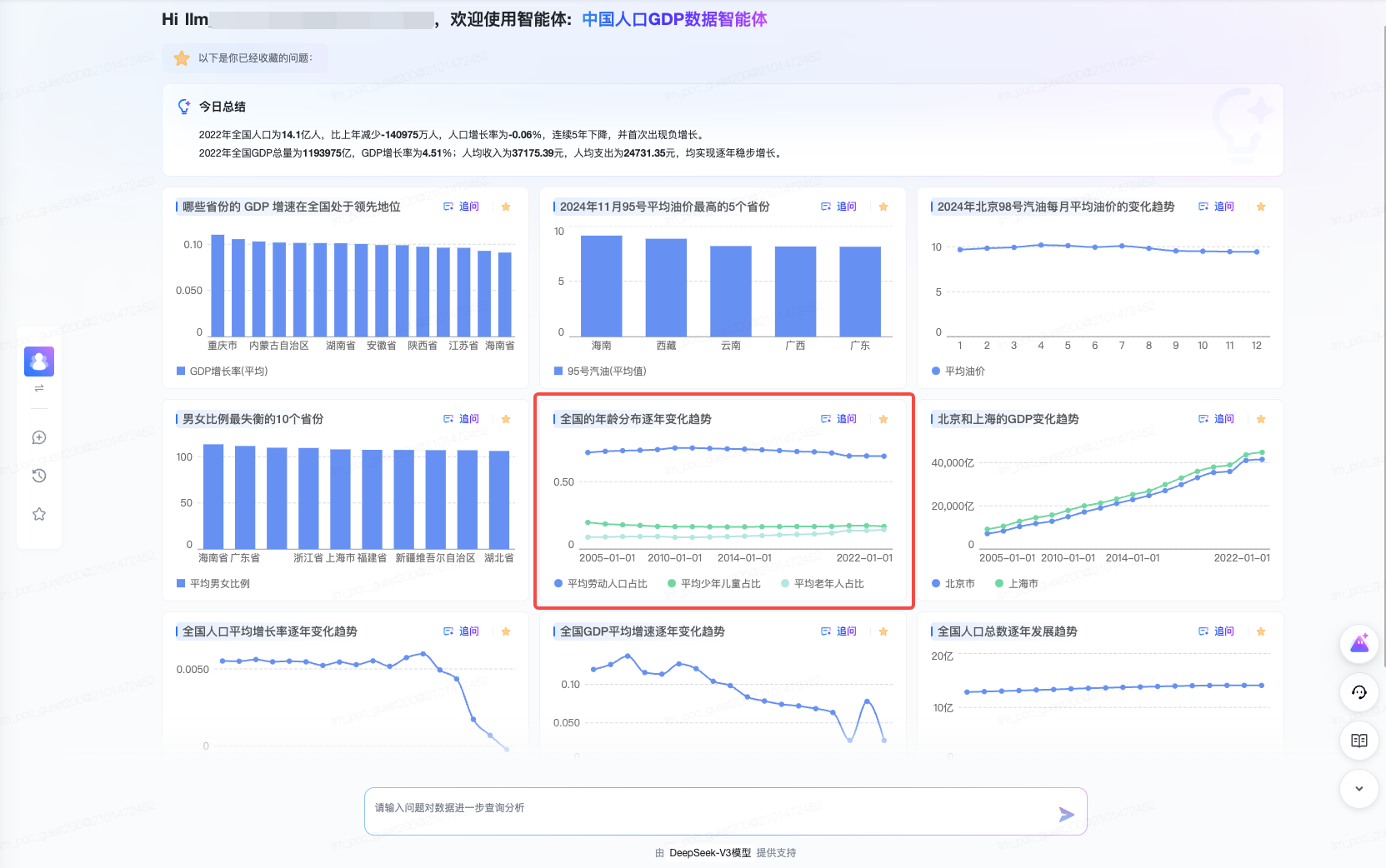Toggle 平均老年人占比 legend series

tap(823, 583)
